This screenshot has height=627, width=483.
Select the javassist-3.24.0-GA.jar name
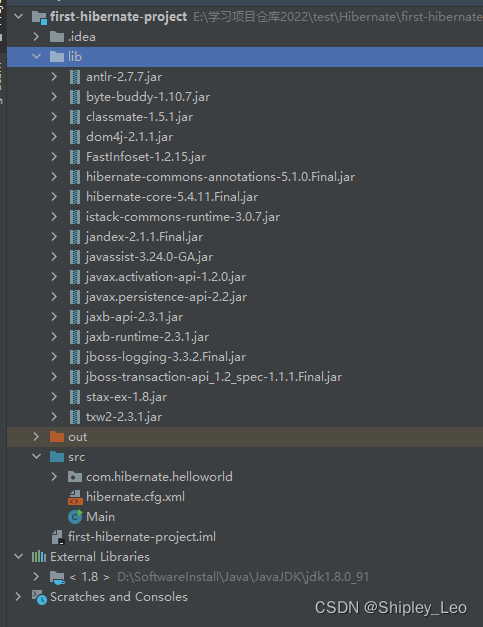149,257
